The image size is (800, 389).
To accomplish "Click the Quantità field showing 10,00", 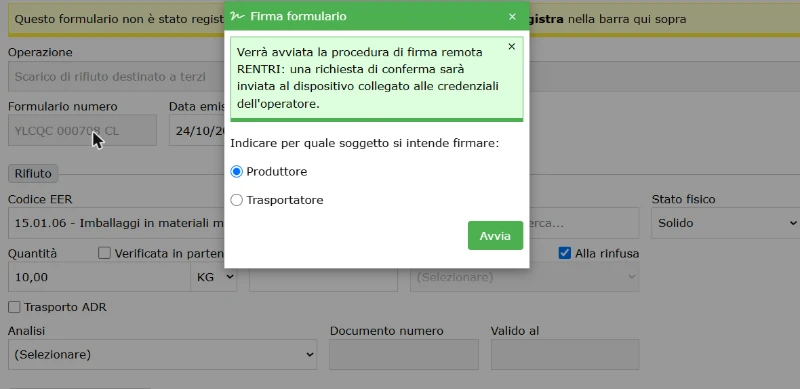I will 99,277.
